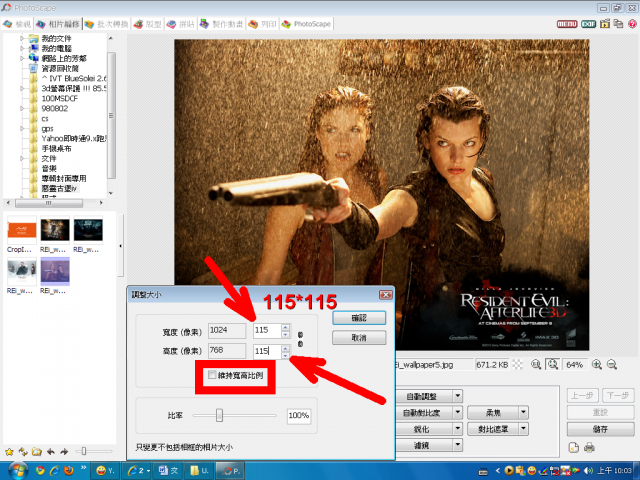640x480 pixels.
Task: Click the 1:1 actual size zoom icon
Action: (x=536, y=364)
